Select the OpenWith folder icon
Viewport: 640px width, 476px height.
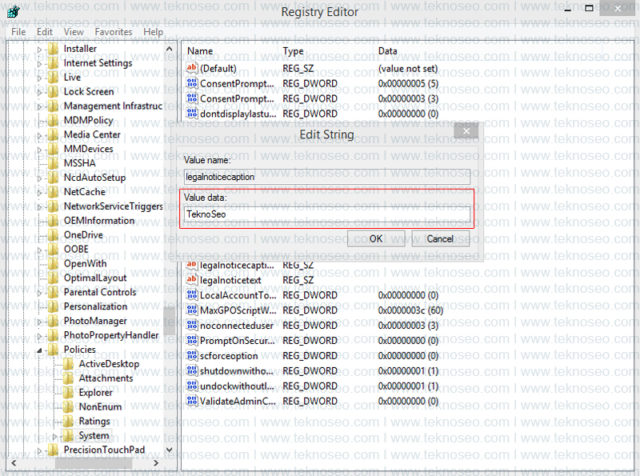point(53,264)
